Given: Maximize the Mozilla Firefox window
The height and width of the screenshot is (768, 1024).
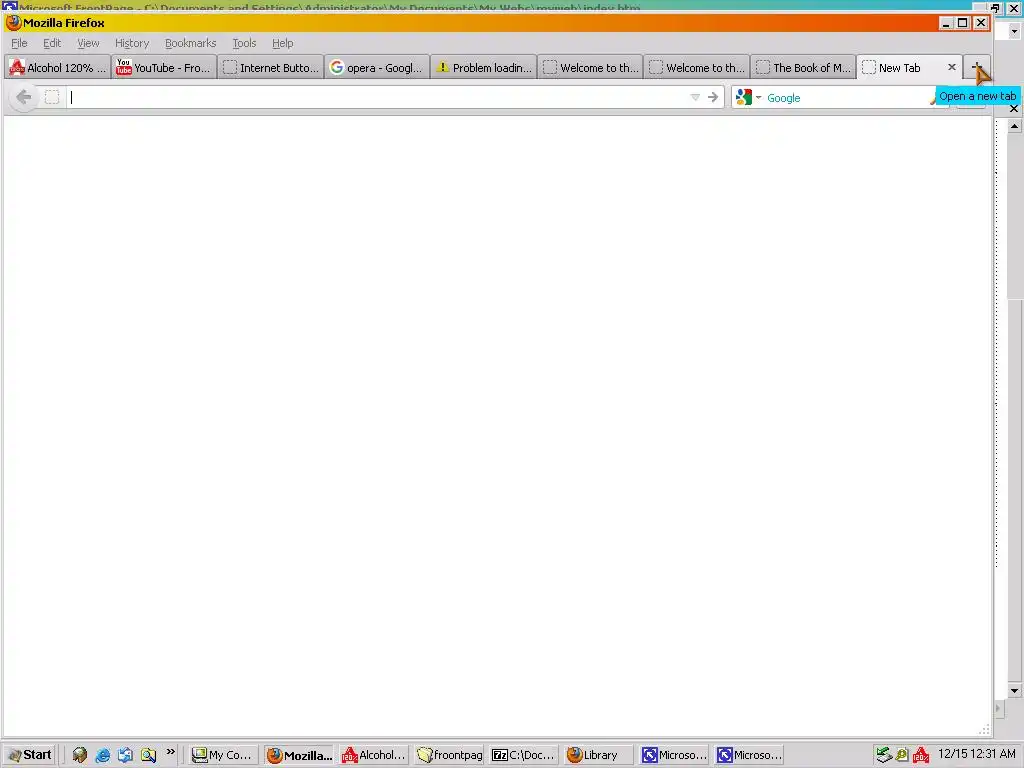Looking at the screenshot, I should click(x=963, y=23).
